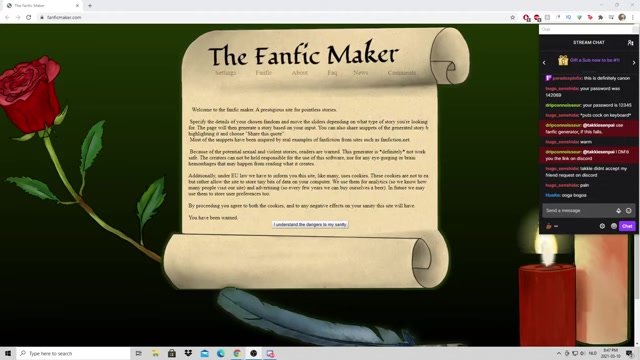This screenshot has height=360, width=640.
Task: Open Microsoft Edge from the taskbar
Action: (221, 353)
